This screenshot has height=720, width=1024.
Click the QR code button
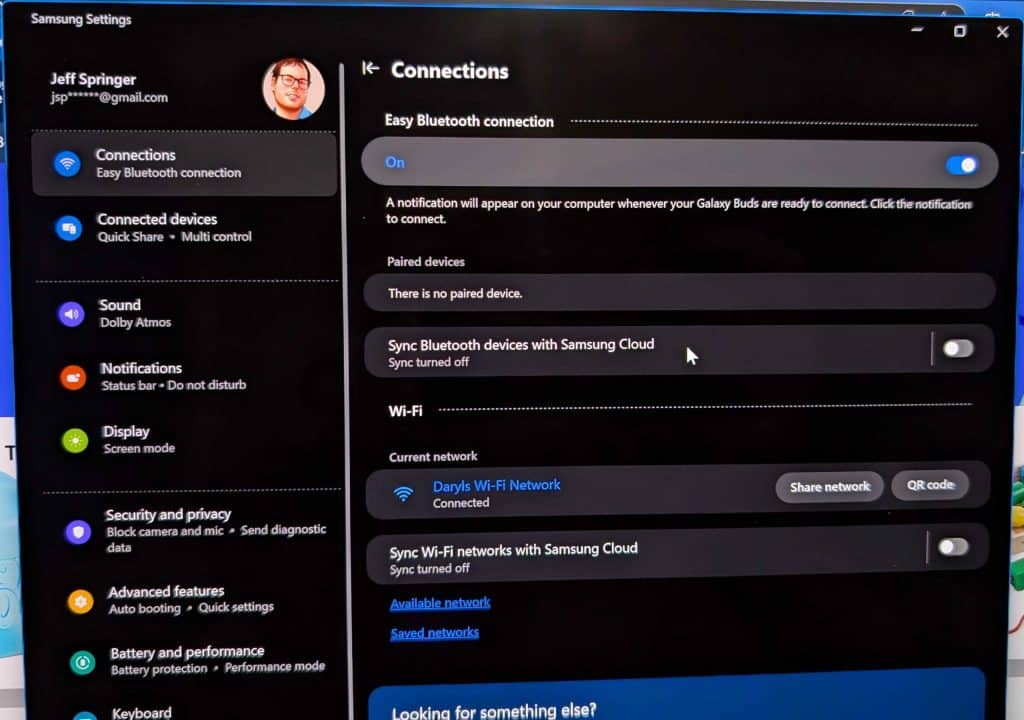tap(930, 485)
